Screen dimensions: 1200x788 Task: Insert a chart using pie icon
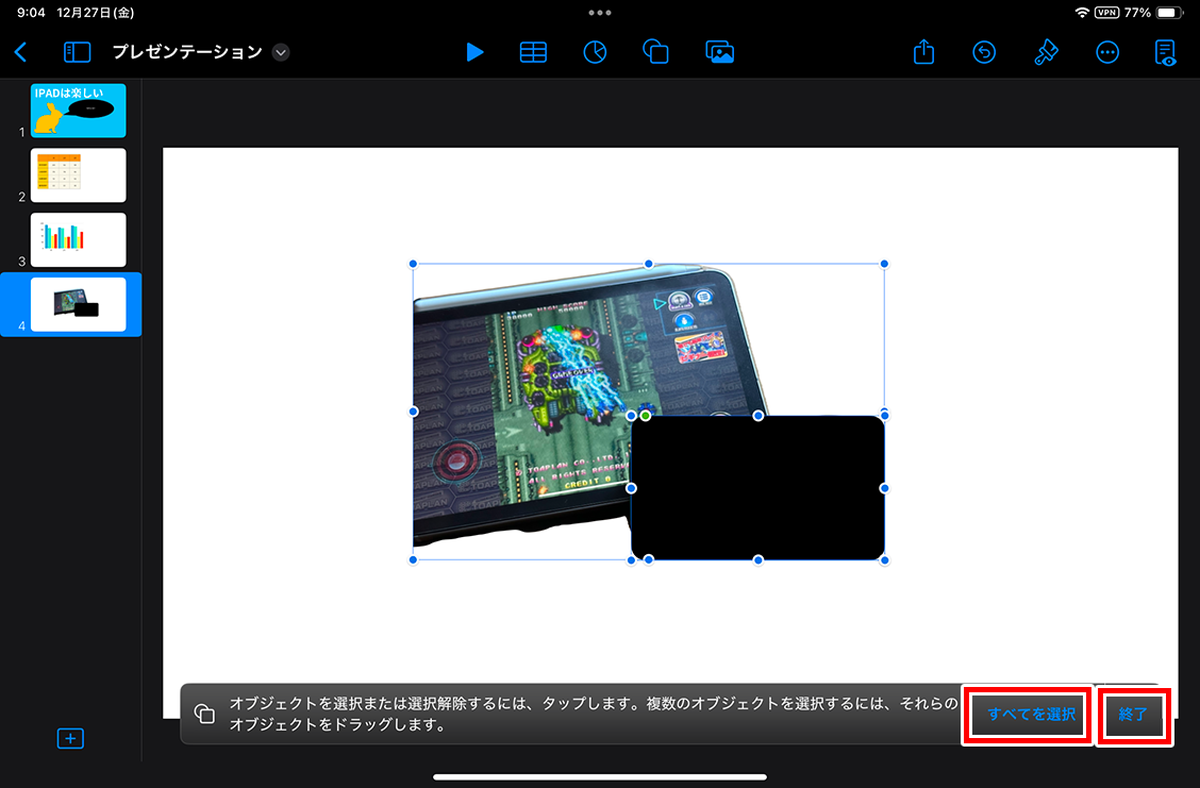595,52
